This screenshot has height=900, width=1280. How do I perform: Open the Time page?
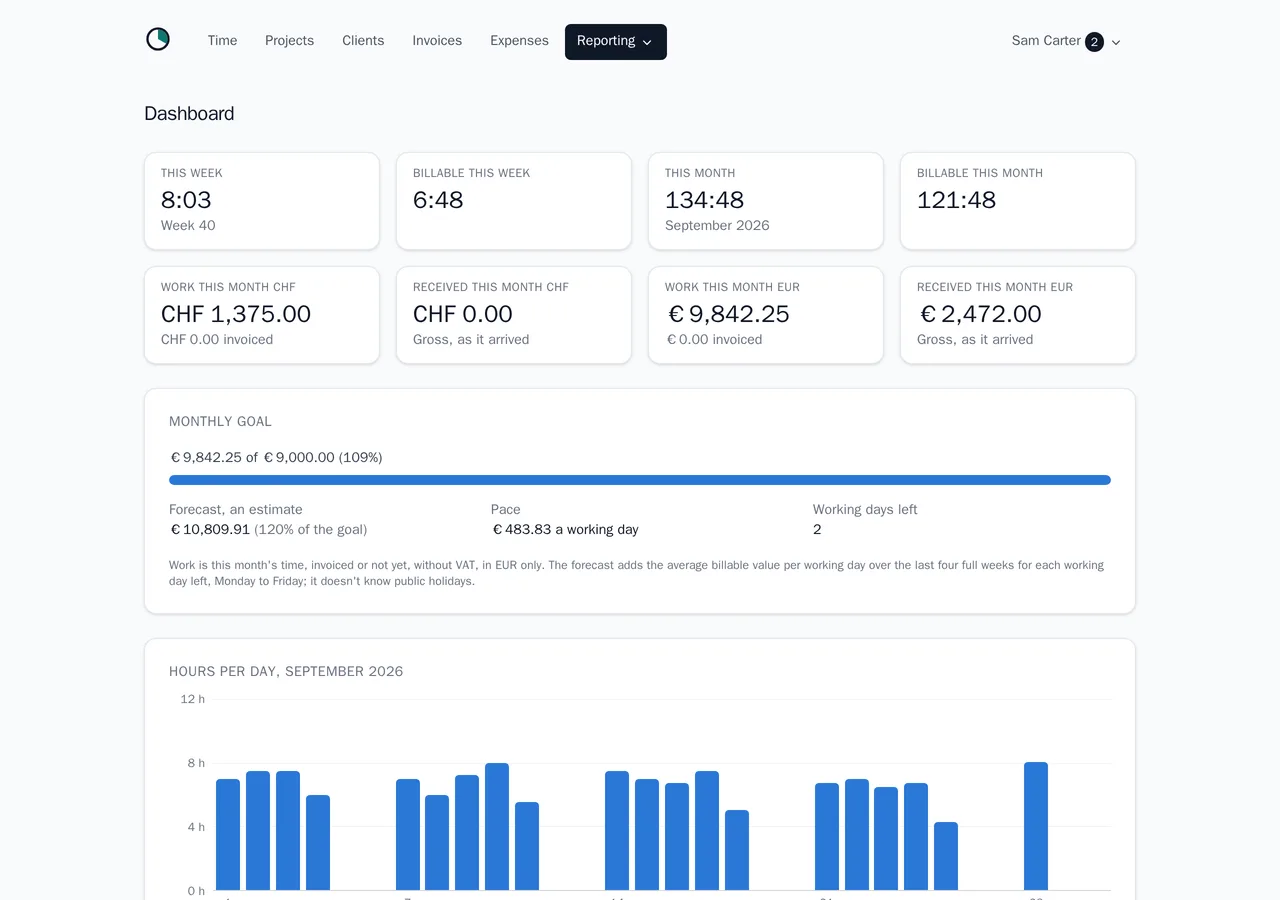coord(222,41)
